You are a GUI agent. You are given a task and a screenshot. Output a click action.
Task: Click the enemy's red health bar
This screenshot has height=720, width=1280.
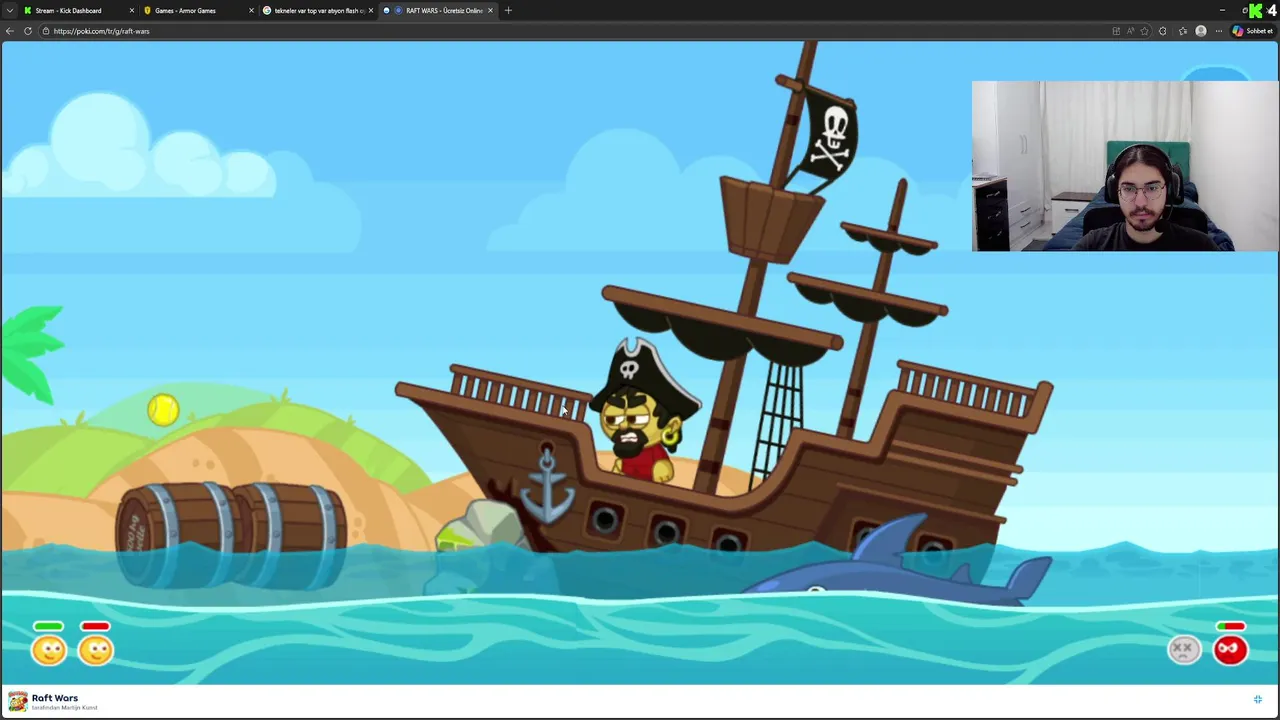[x=1231, y=627]
